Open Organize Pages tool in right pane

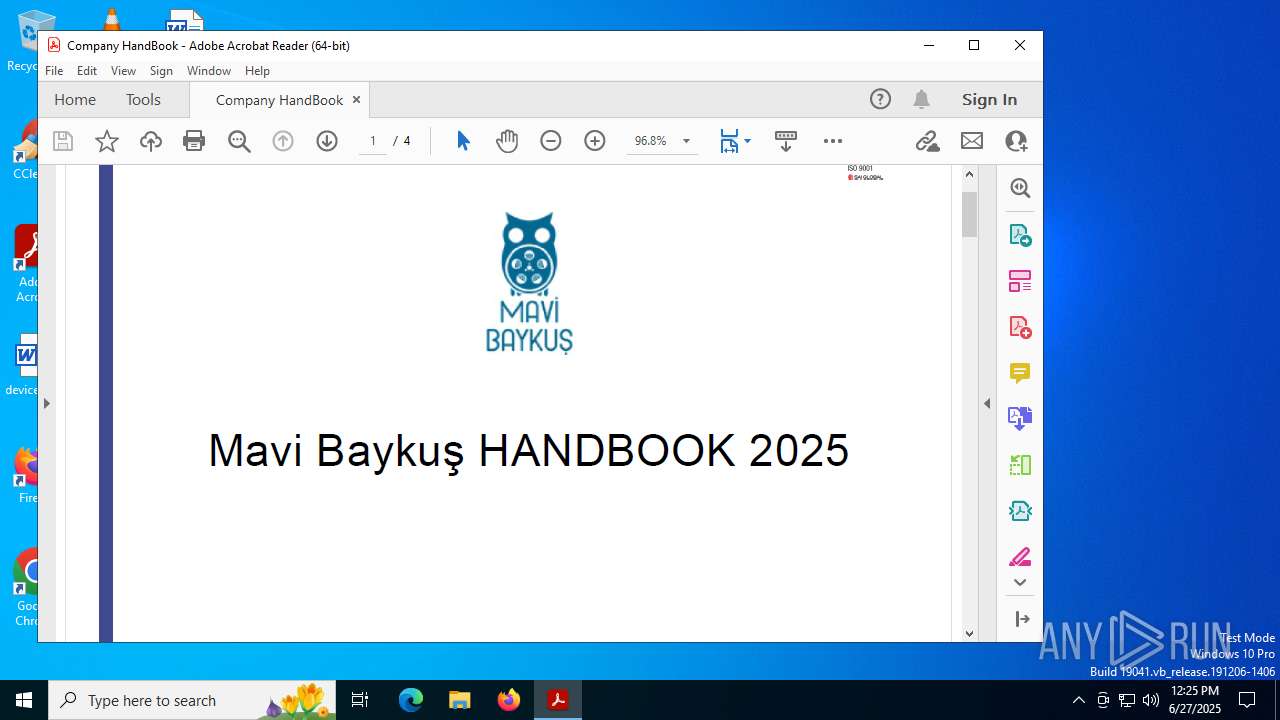[x=1020, y=281]
